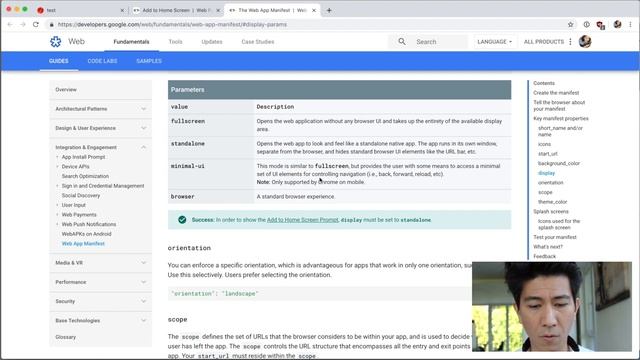Click the Google account avatar on page
The height and width of the screenshot is (360, 640).
click(x=585, y=42)
